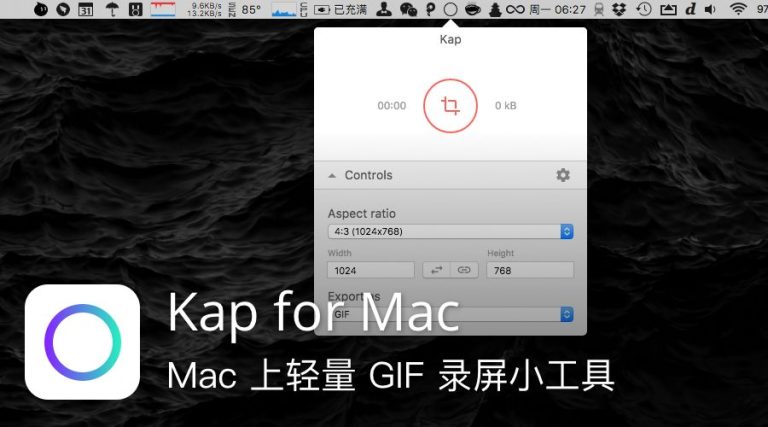Swap width and height with arrows button
Image resolution: width=768 pixels, height=427 pixels.
(x=436, y=270)
